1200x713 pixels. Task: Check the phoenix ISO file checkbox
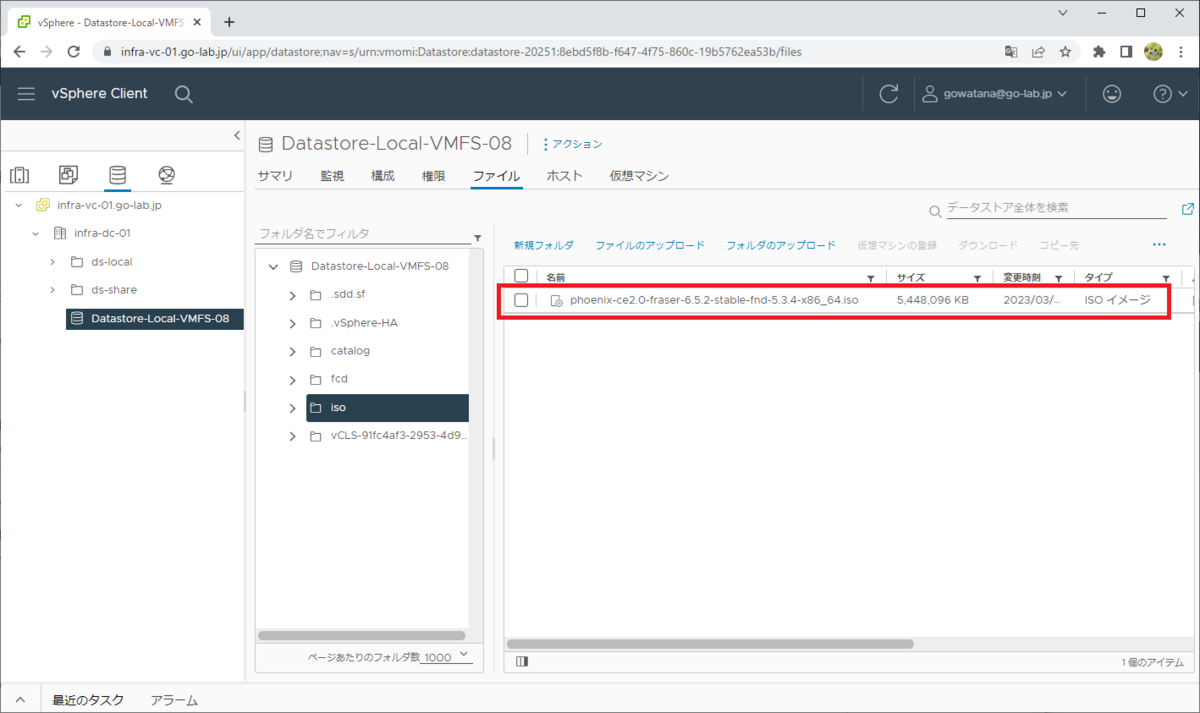pos(521,300)
